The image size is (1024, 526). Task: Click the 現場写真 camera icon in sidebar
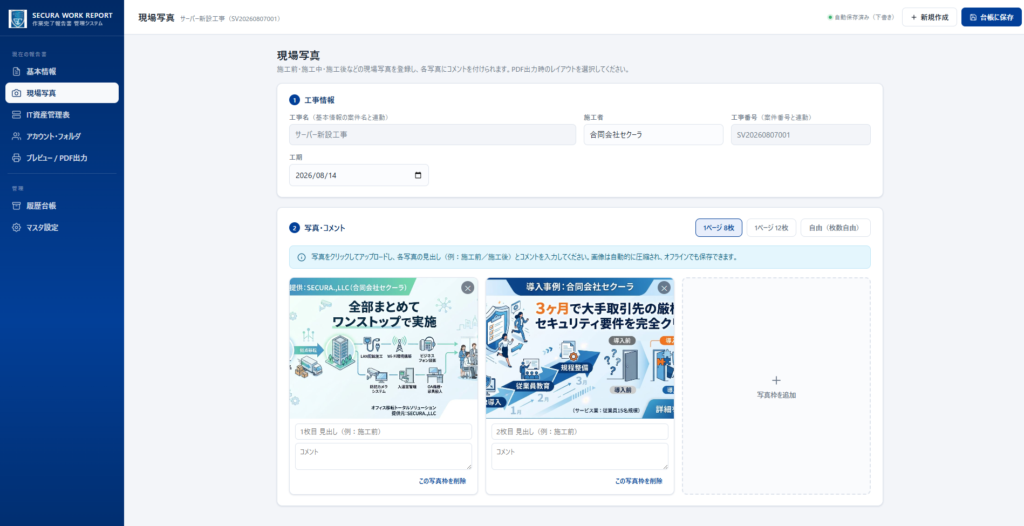[x=16, y=93]
